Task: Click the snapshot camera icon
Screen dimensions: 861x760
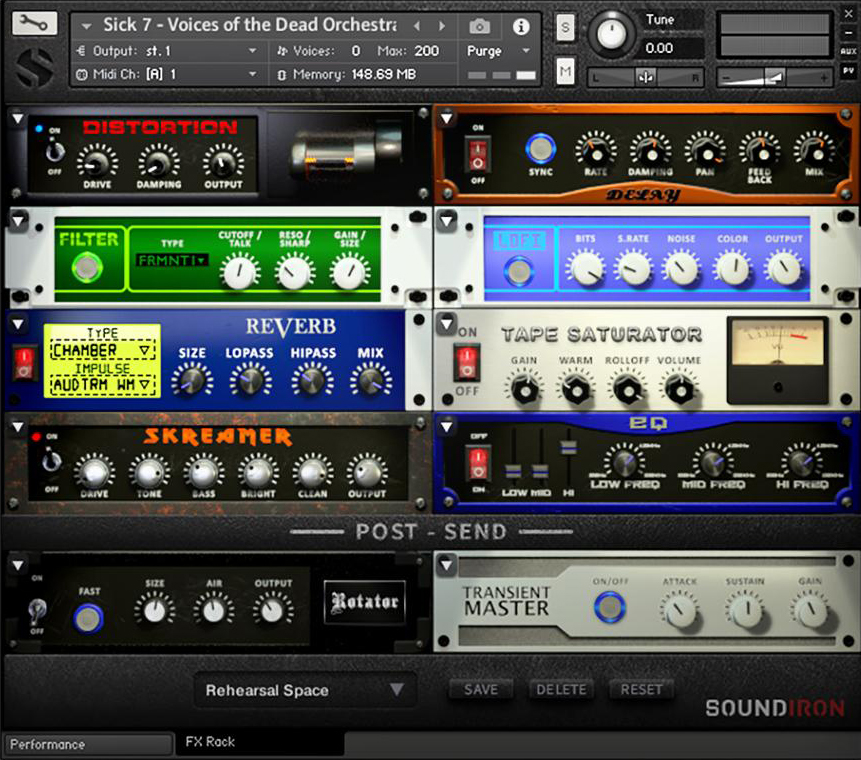Action: click(479, 27)
